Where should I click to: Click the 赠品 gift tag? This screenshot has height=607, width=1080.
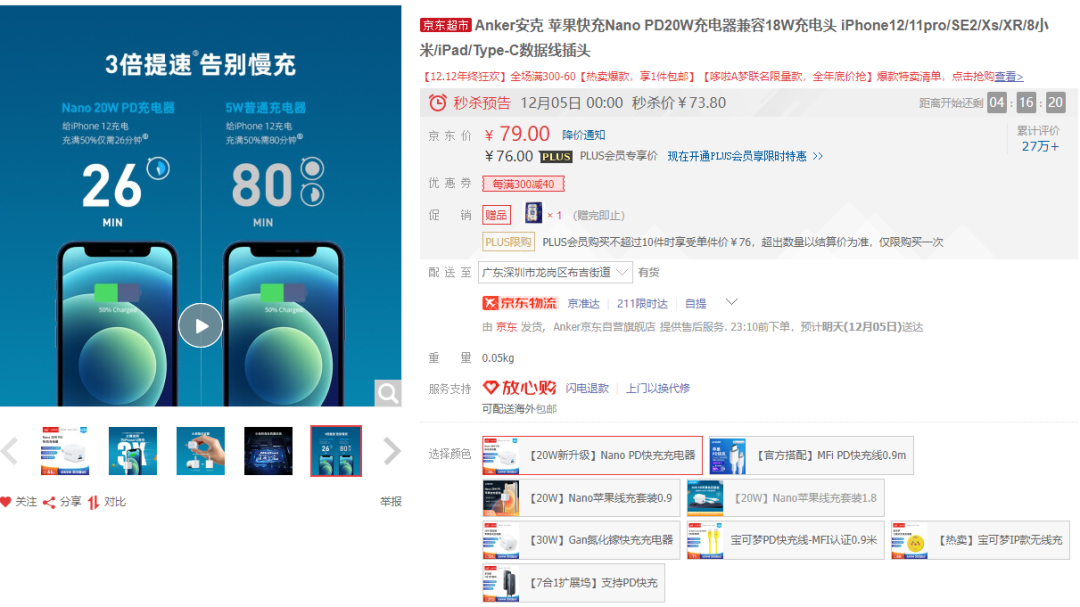pyautogui.click(x=496, y=215)
